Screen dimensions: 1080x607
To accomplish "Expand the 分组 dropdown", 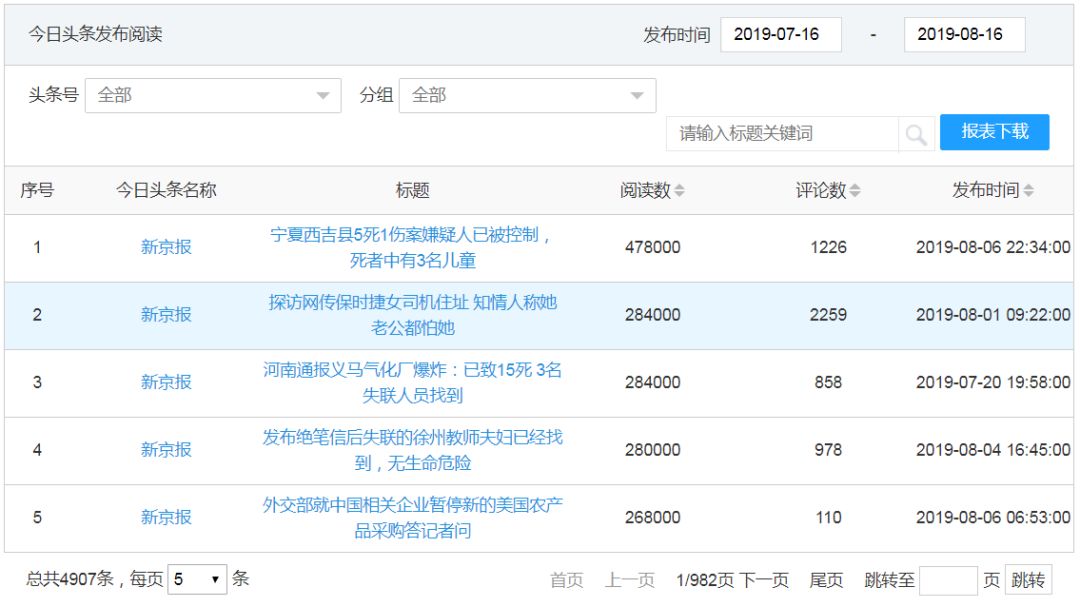I will tap(527, 96).
